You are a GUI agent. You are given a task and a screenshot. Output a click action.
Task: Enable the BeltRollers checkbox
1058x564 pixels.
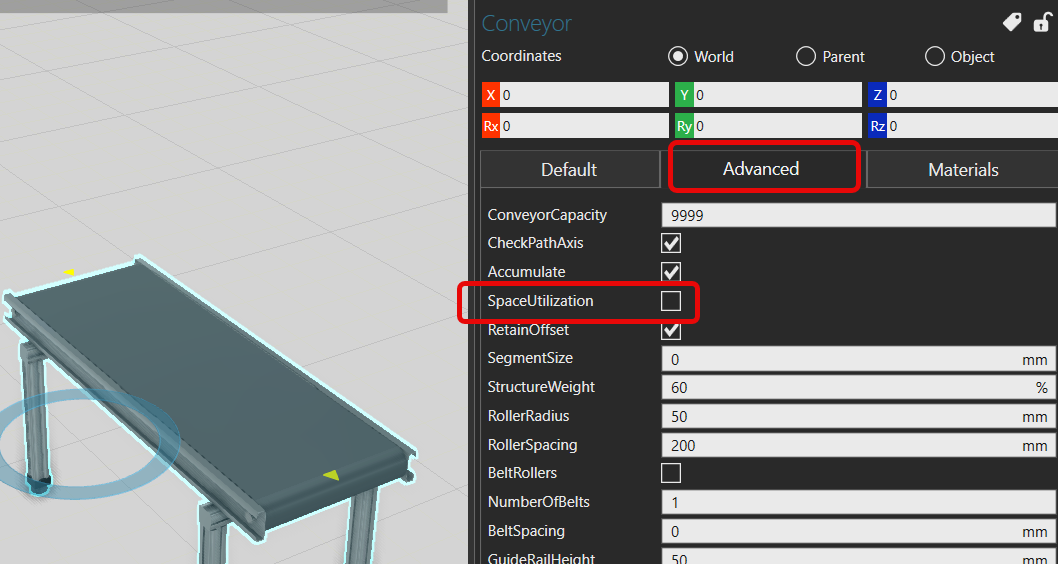click(671, 473)
